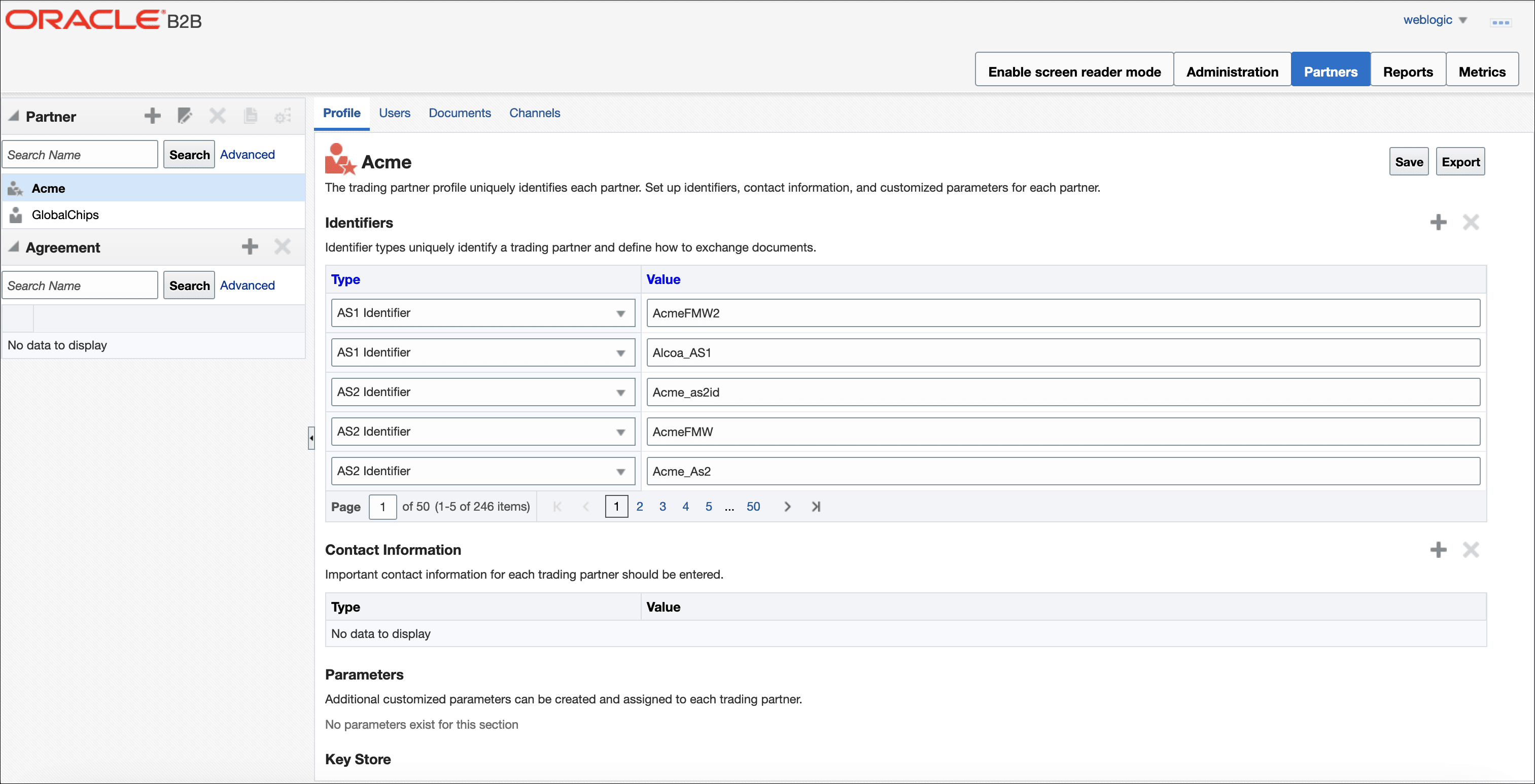Go to first identifiers page

coord(557,507)
